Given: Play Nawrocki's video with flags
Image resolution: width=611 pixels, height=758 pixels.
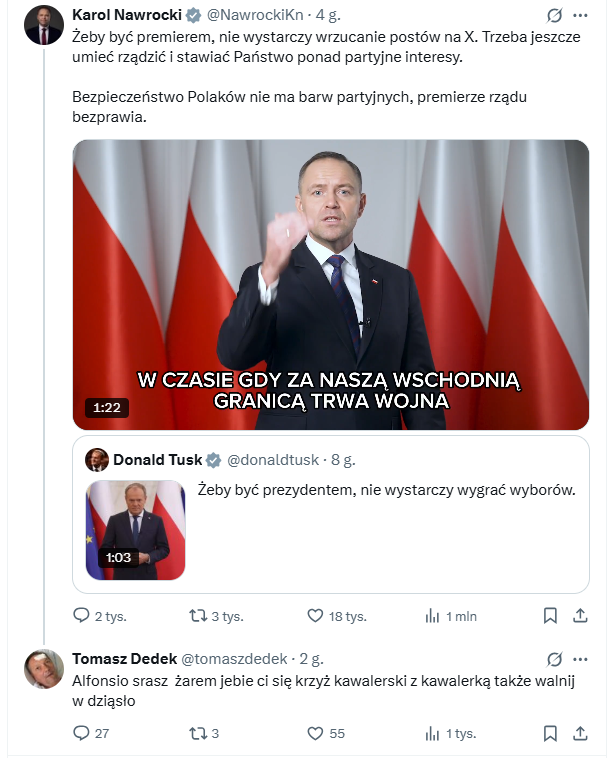Looking at the screenshot, I should (331, 285).
